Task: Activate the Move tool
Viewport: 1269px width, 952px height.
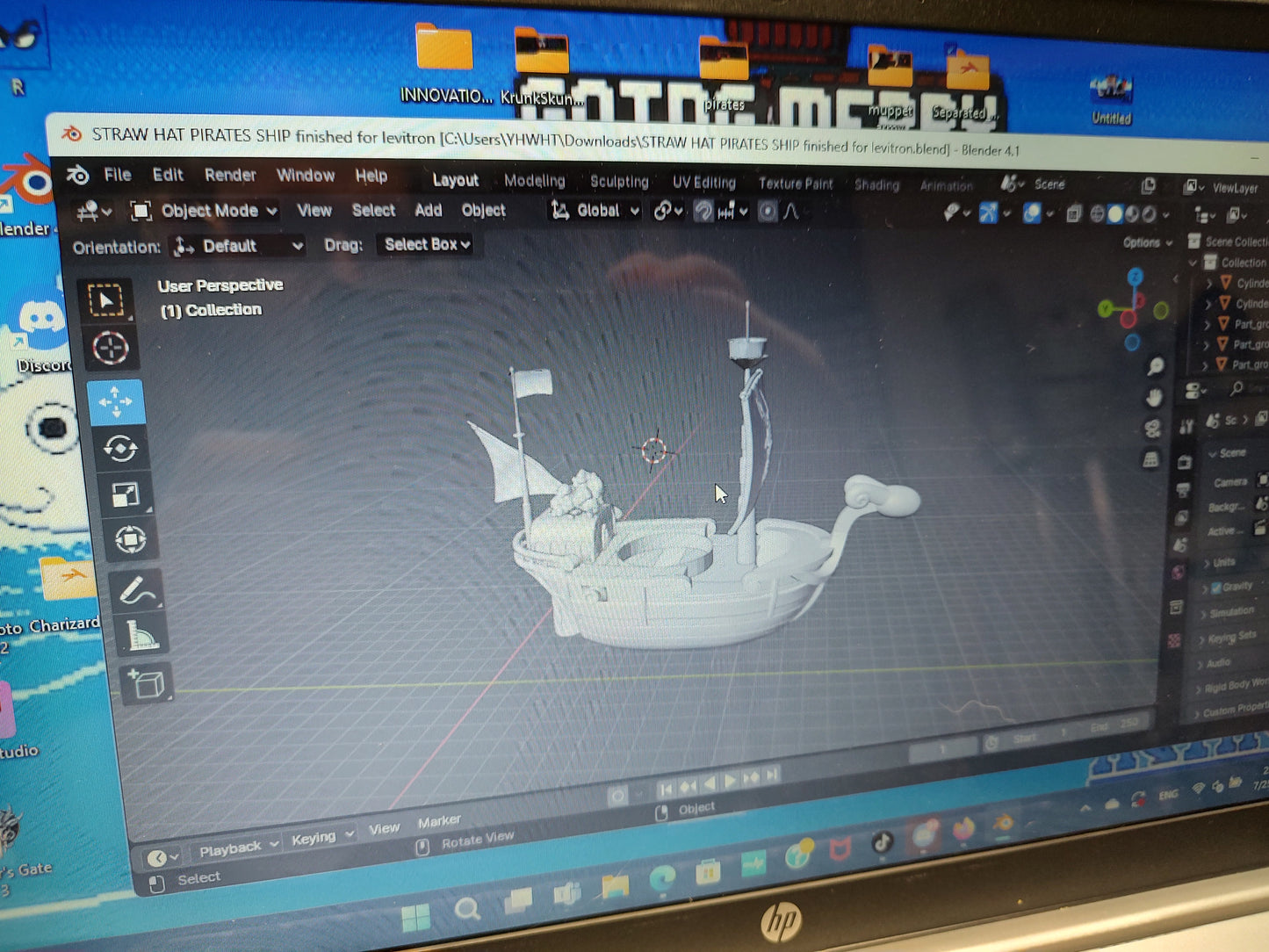Action: coord(115,402)
